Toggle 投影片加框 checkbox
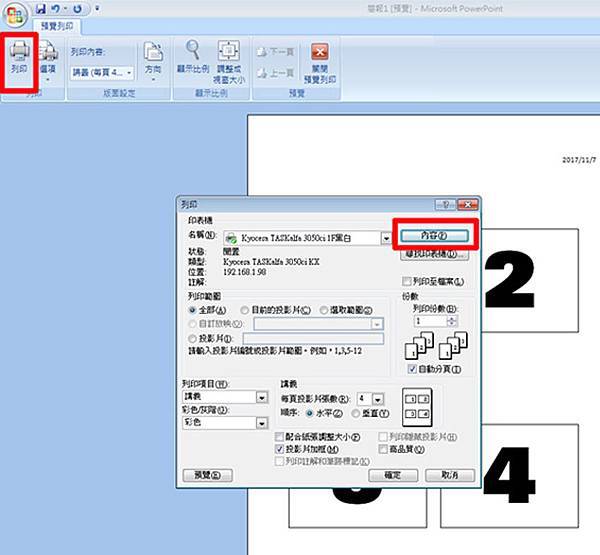600x555 pixels. tap(279, 449)
